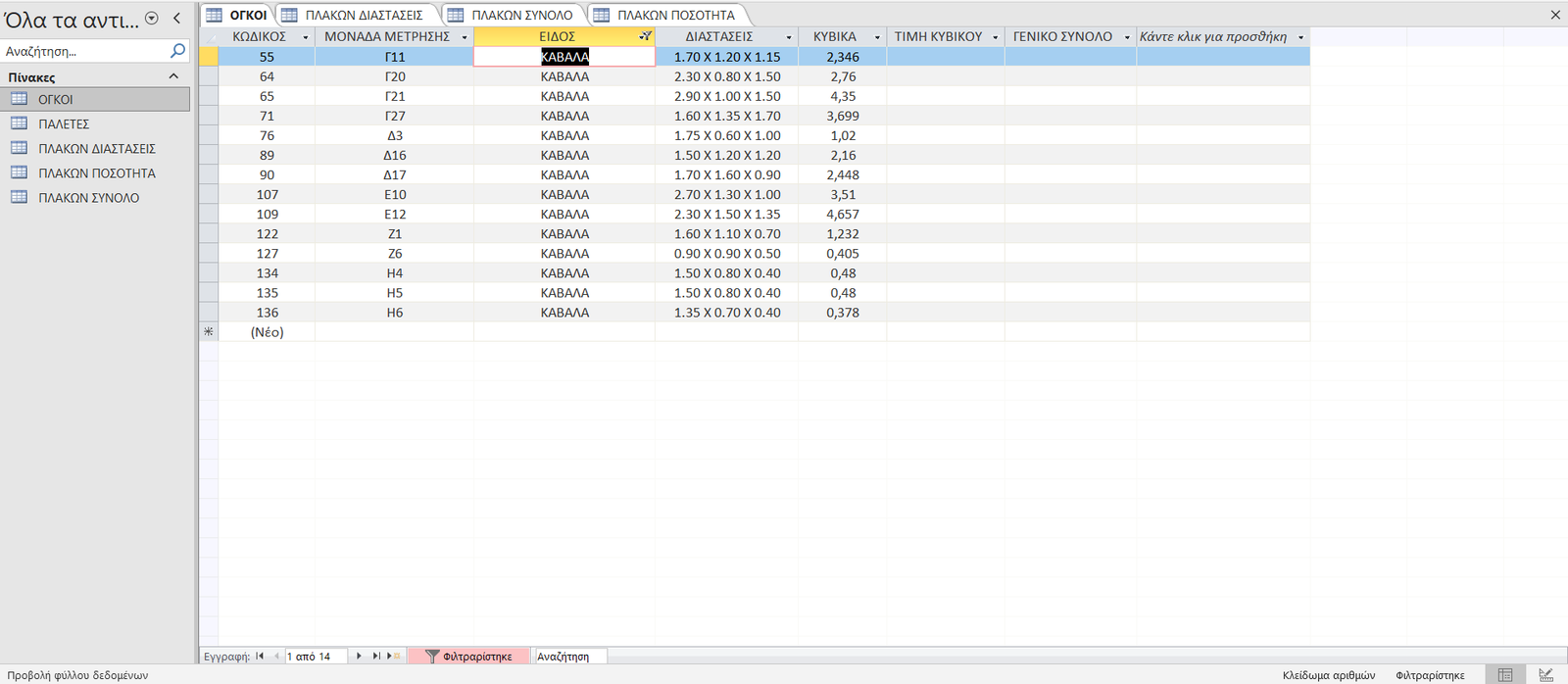Toggle the Φιλτραρίστηκε filter button
Image resolution: width=1568 pixels, height=684 pixels.
click(x=468, y=657)
